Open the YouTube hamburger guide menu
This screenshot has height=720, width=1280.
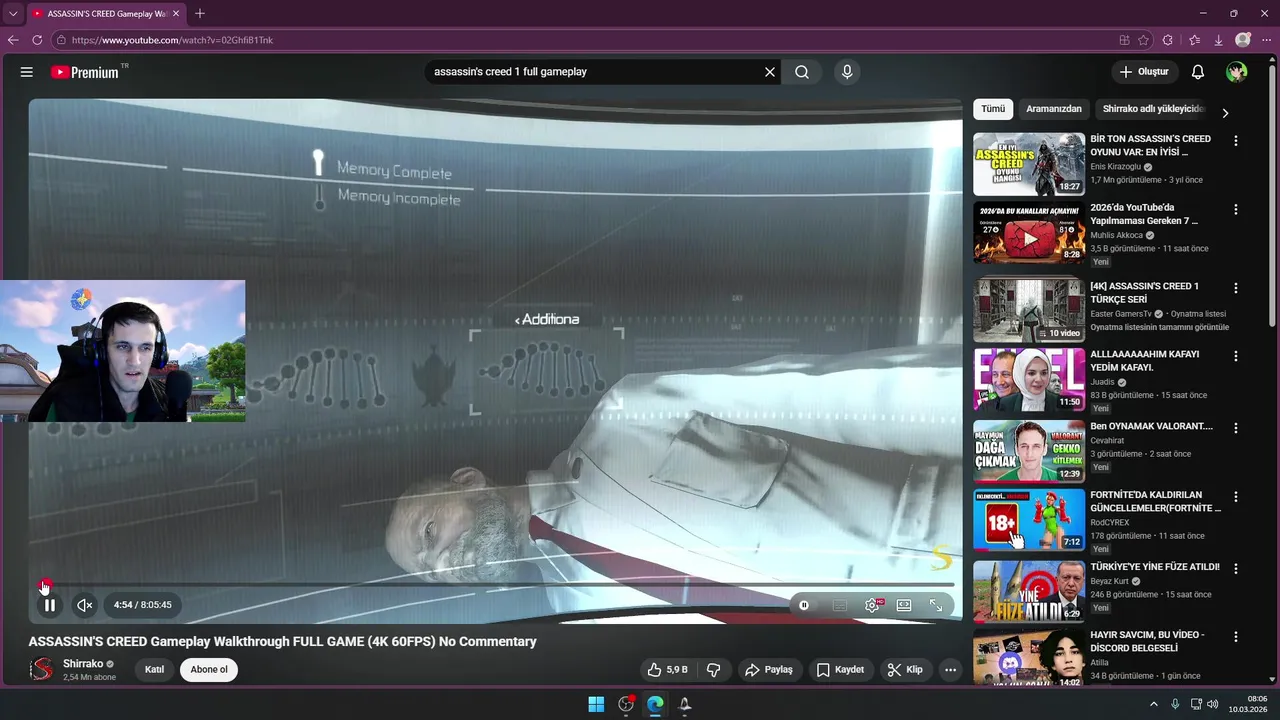pyautogui.click(x=27, y=72)
